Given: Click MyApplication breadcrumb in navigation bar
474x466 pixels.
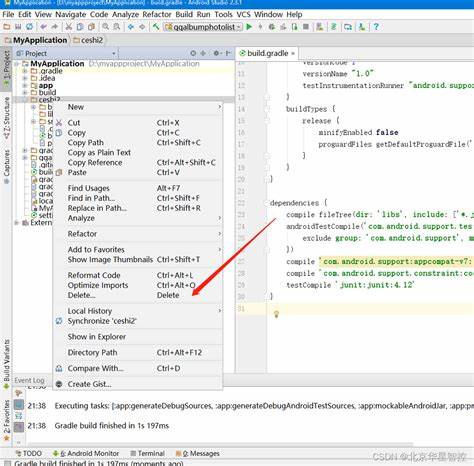Looking at the screenshot, I should pyautogui.click(x=36, y=40).
